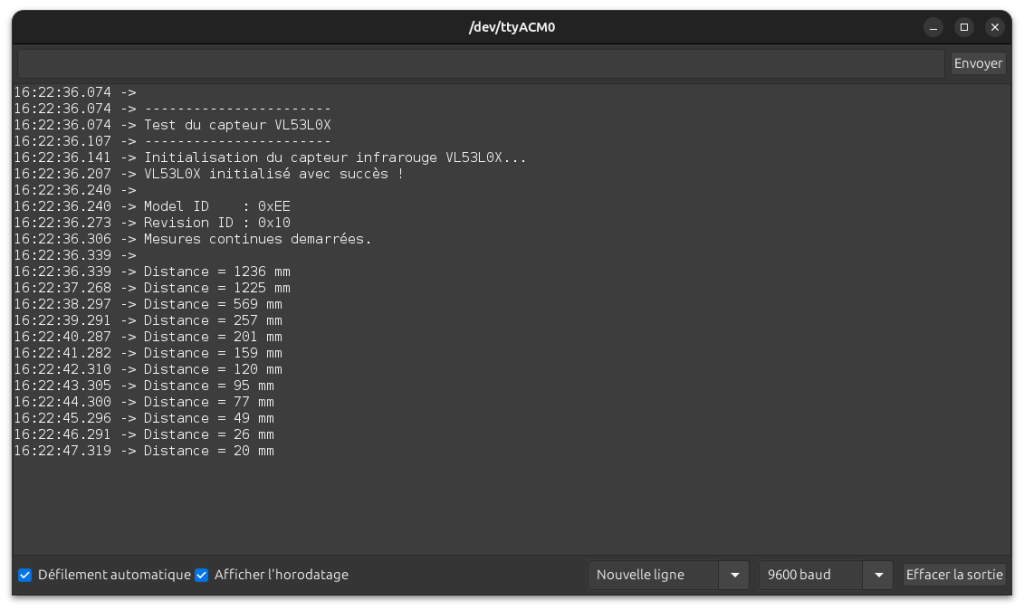Click 'Distance = 201 mm' reading
Viewport: 1024px width, 610px height.
point(213,337)
